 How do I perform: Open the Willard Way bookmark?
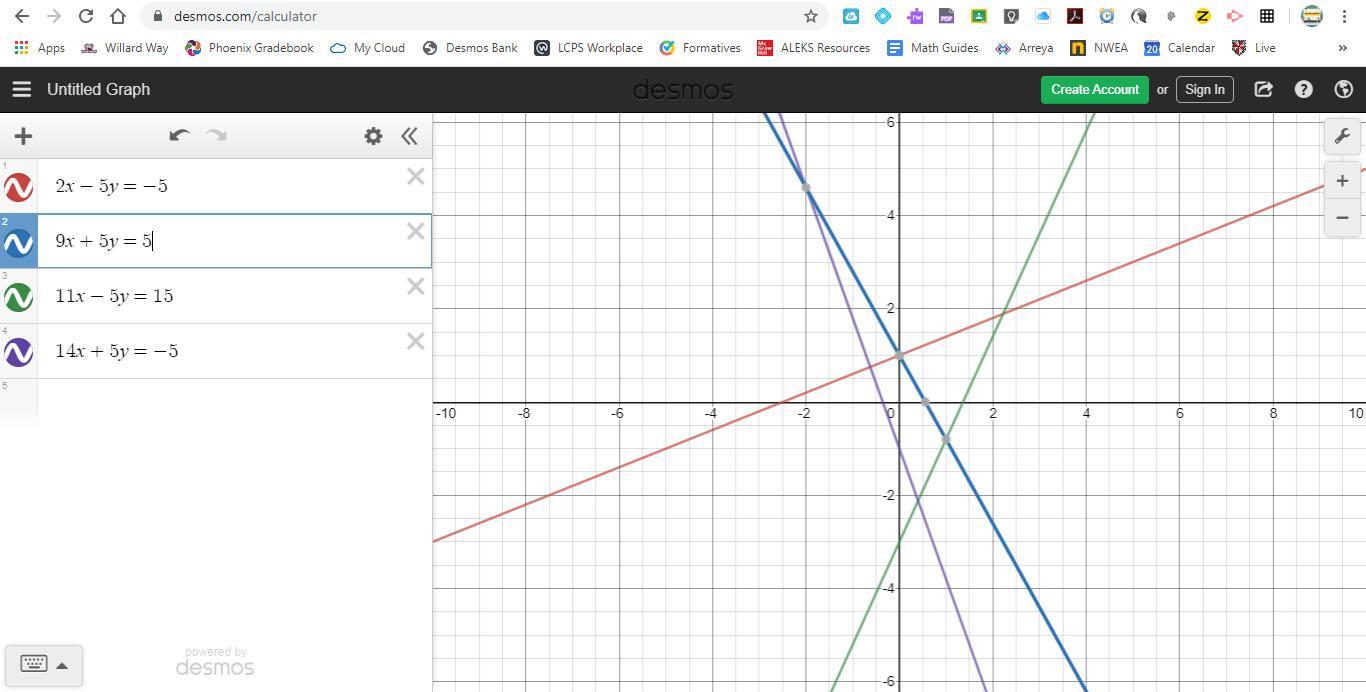124,47
